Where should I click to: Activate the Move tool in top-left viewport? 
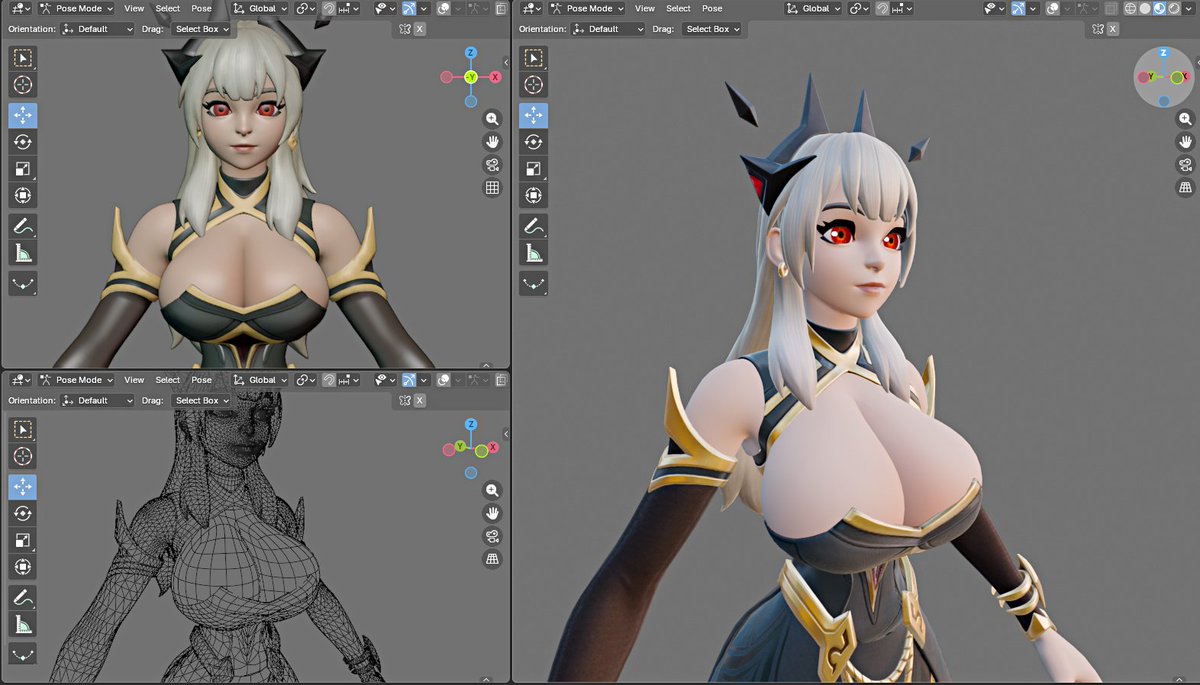click(x=23, y=116)
